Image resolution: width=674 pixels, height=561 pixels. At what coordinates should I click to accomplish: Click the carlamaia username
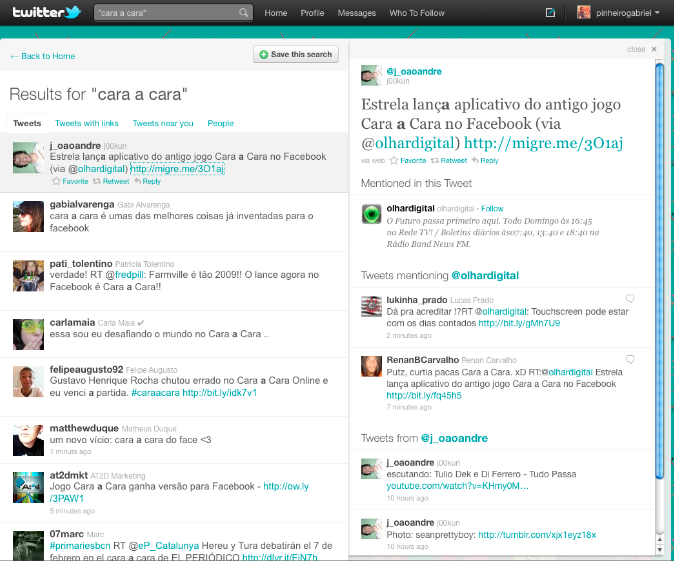pyautogui.click(x=72, y=322)
